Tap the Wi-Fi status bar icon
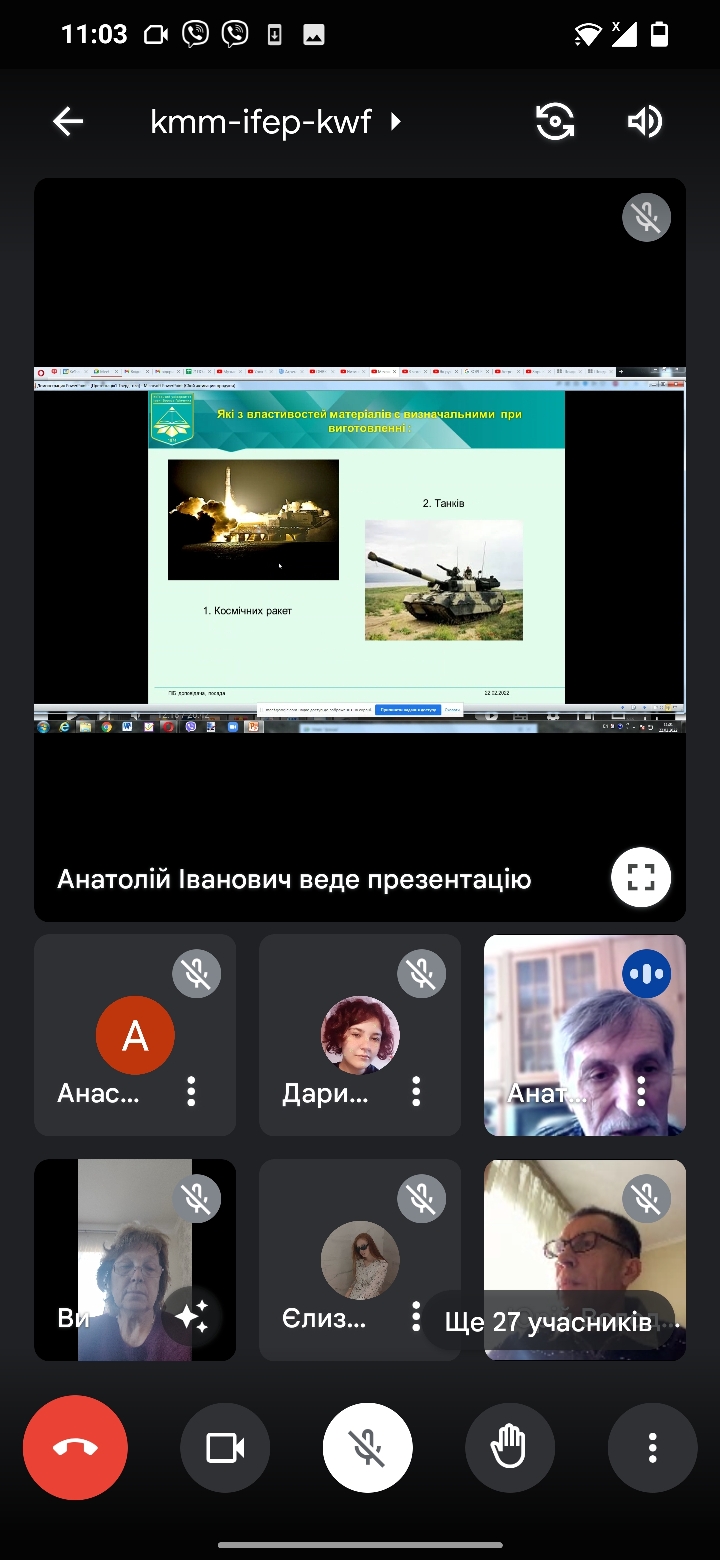Image resolution: width=720 pixels, height=1560 pixels. tap(587, 35)
